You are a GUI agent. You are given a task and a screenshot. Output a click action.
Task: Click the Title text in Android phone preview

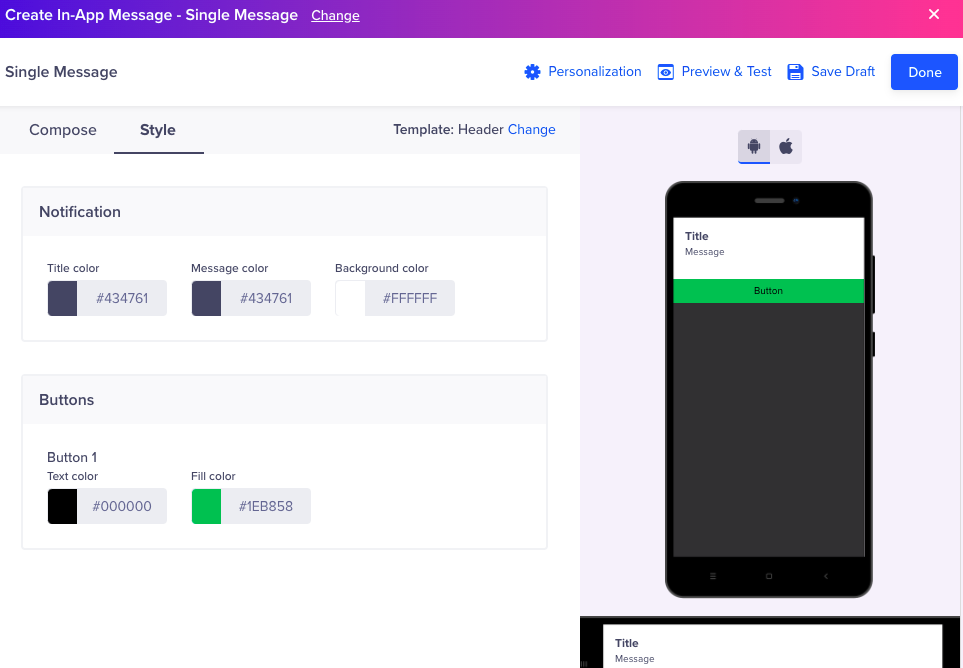pyautogui.click(x=696, y=236)
